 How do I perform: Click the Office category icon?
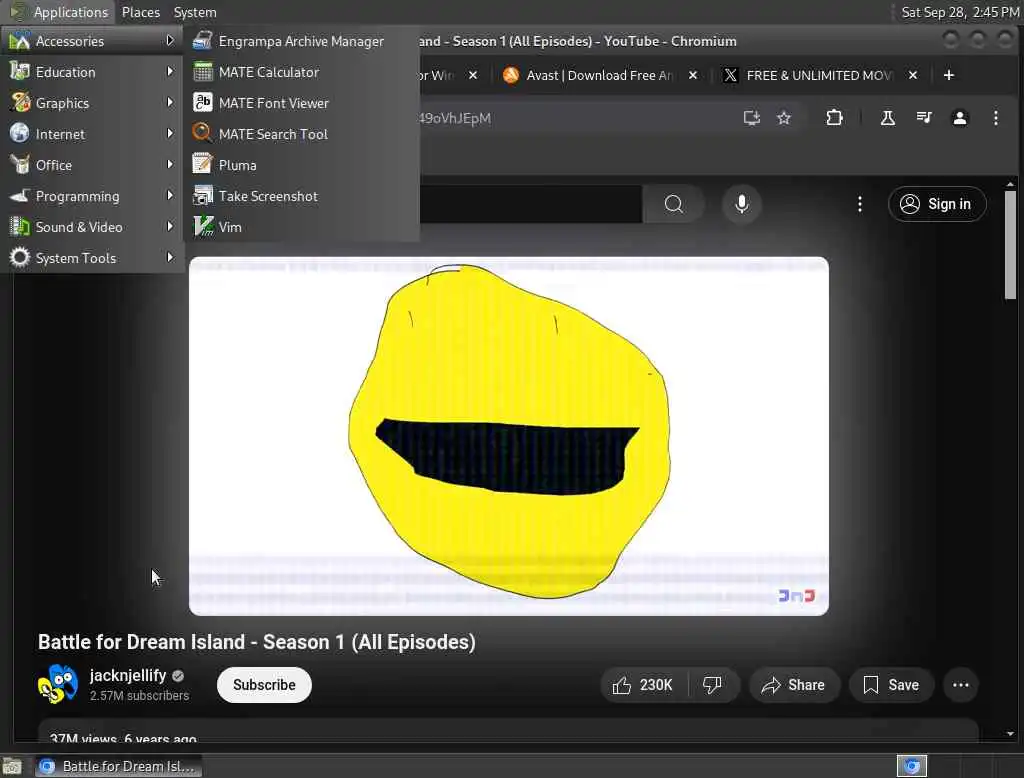coord(20,165)
